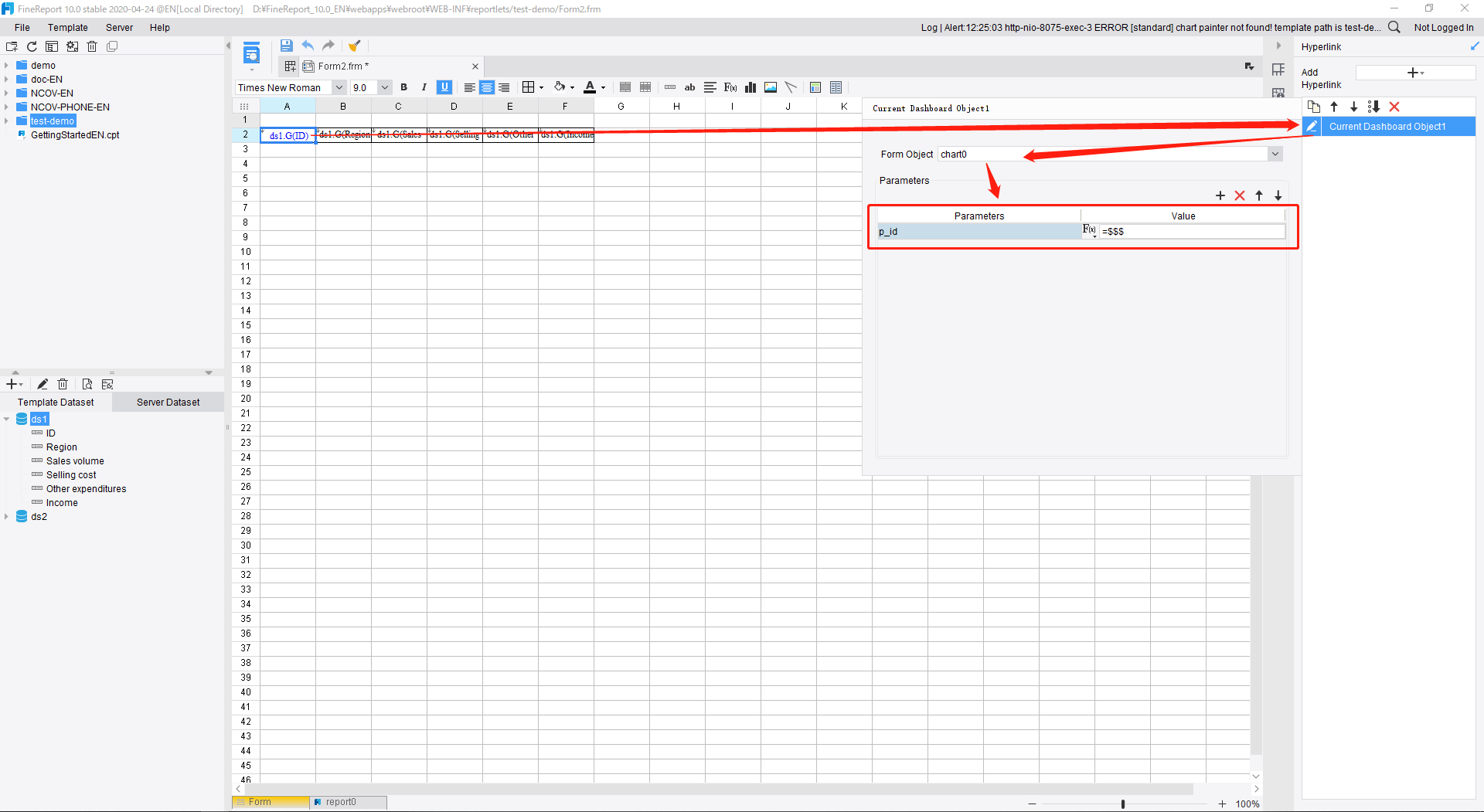Image resolution: width=1484 pixels, height=812 pixels.
Task: Select the Format Painter tool
Action: (x=355, y=46)
